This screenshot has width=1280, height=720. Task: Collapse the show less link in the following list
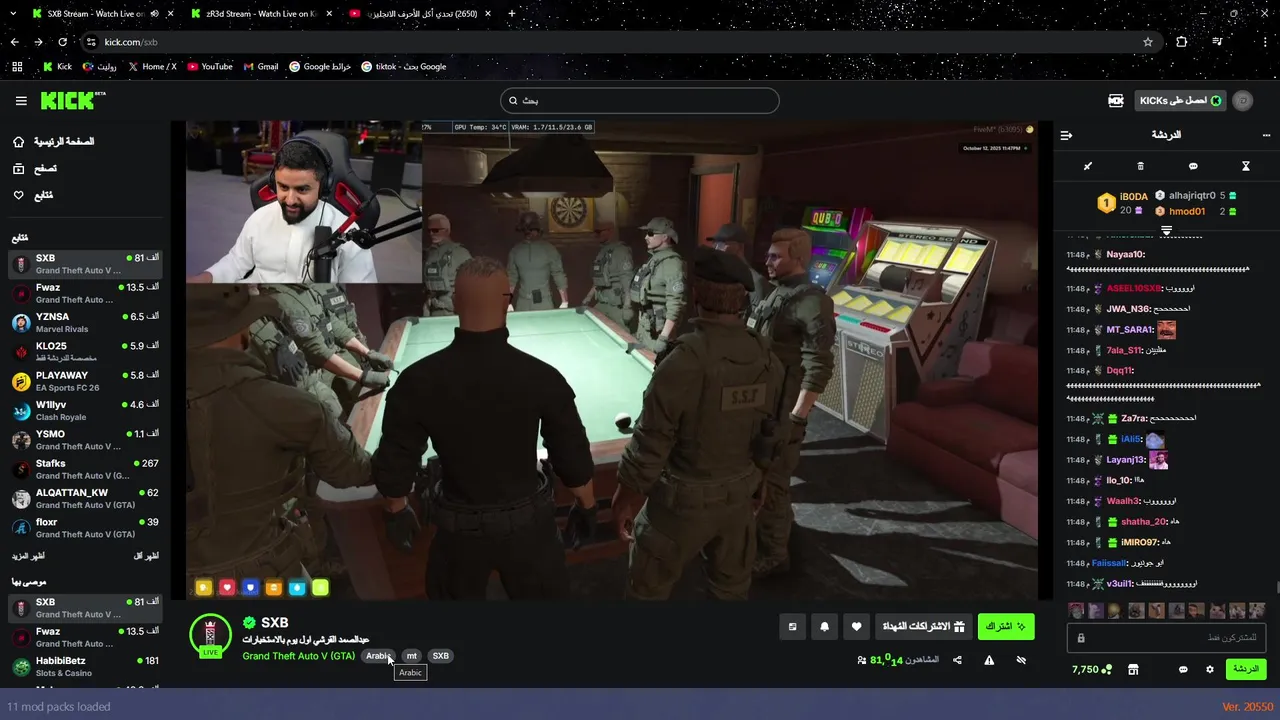pos(147,556)
